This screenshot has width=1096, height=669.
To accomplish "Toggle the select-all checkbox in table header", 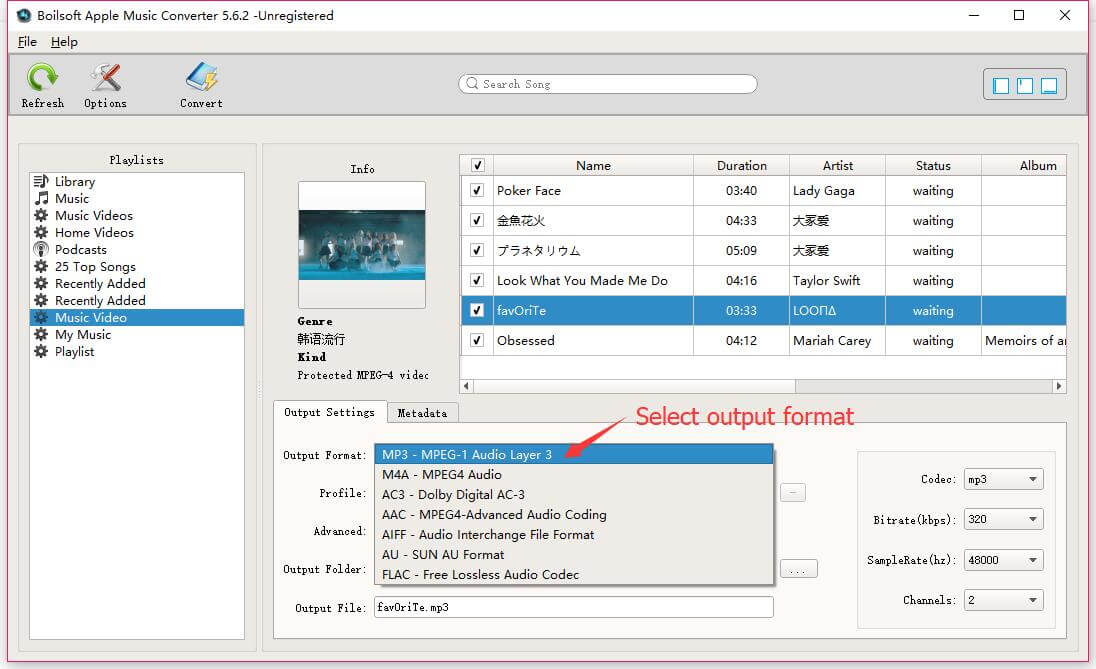I will pos(477,165).
